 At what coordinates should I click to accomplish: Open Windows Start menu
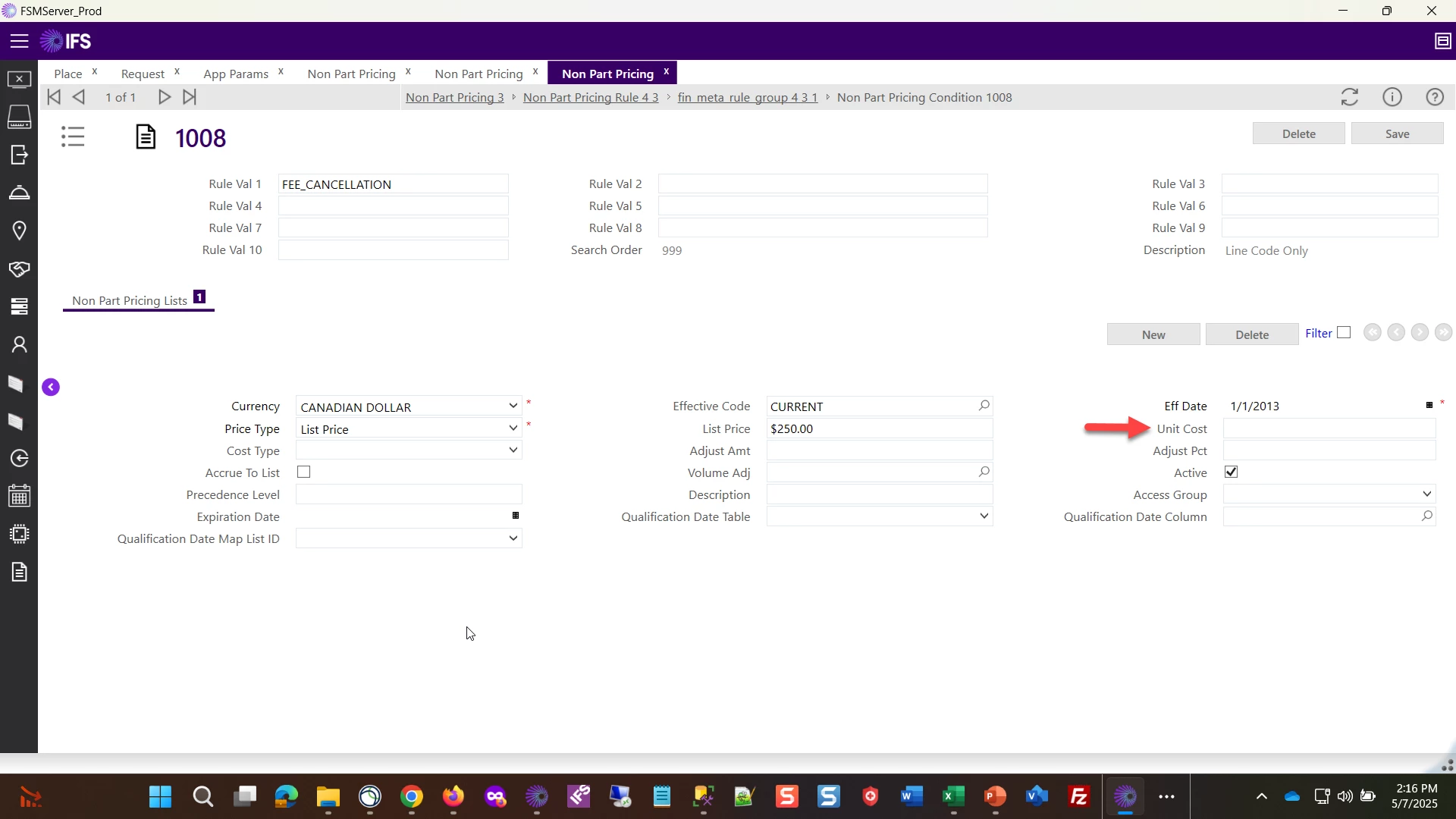(x=160, y=797)
